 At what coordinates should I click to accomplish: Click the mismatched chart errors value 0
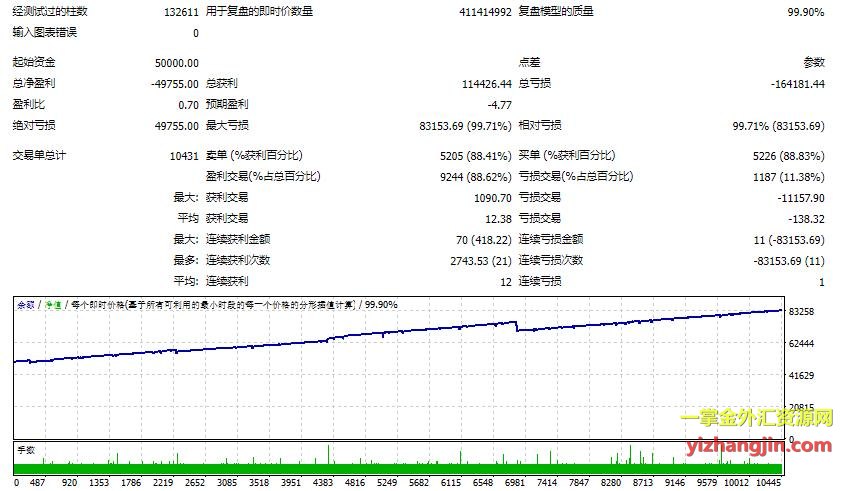coord(196,33)
